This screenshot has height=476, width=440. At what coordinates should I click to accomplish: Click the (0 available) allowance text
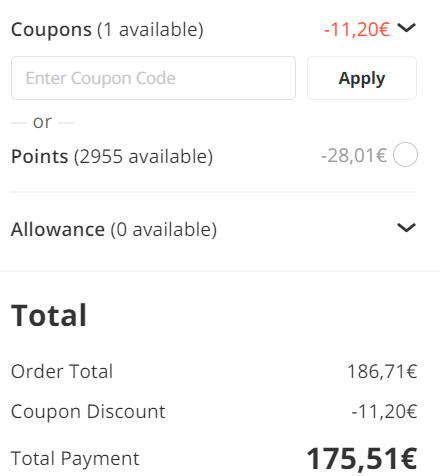coord(164,229)
